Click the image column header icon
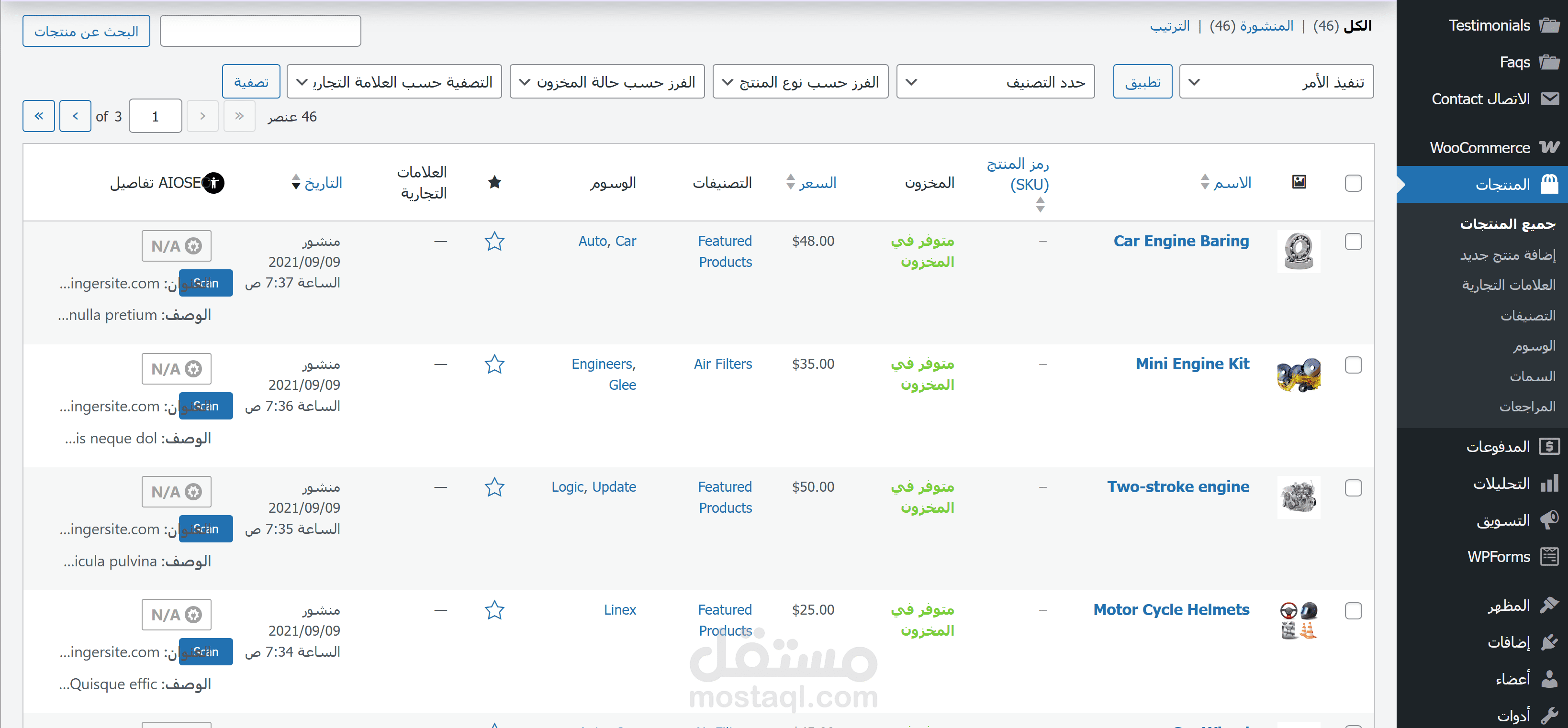1568x728 pixels. point(1299,182)
